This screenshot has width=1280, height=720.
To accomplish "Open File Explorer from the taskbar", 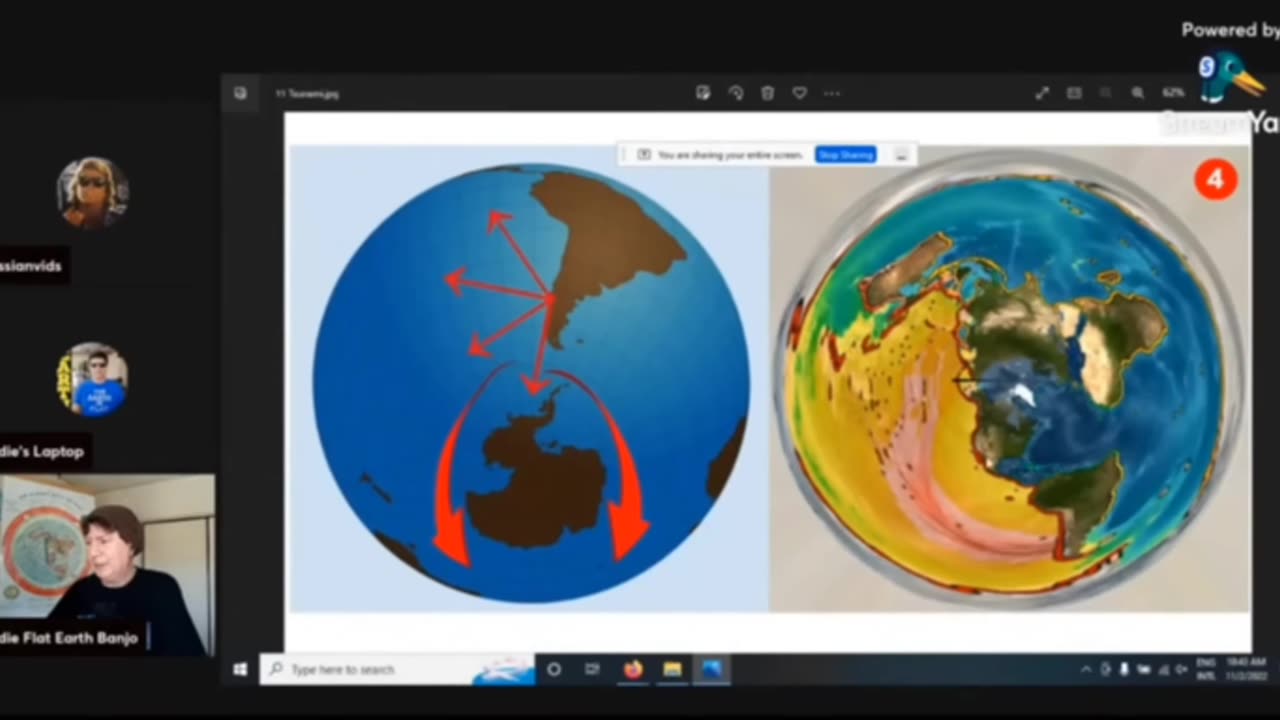I will [x=672, y=669].
